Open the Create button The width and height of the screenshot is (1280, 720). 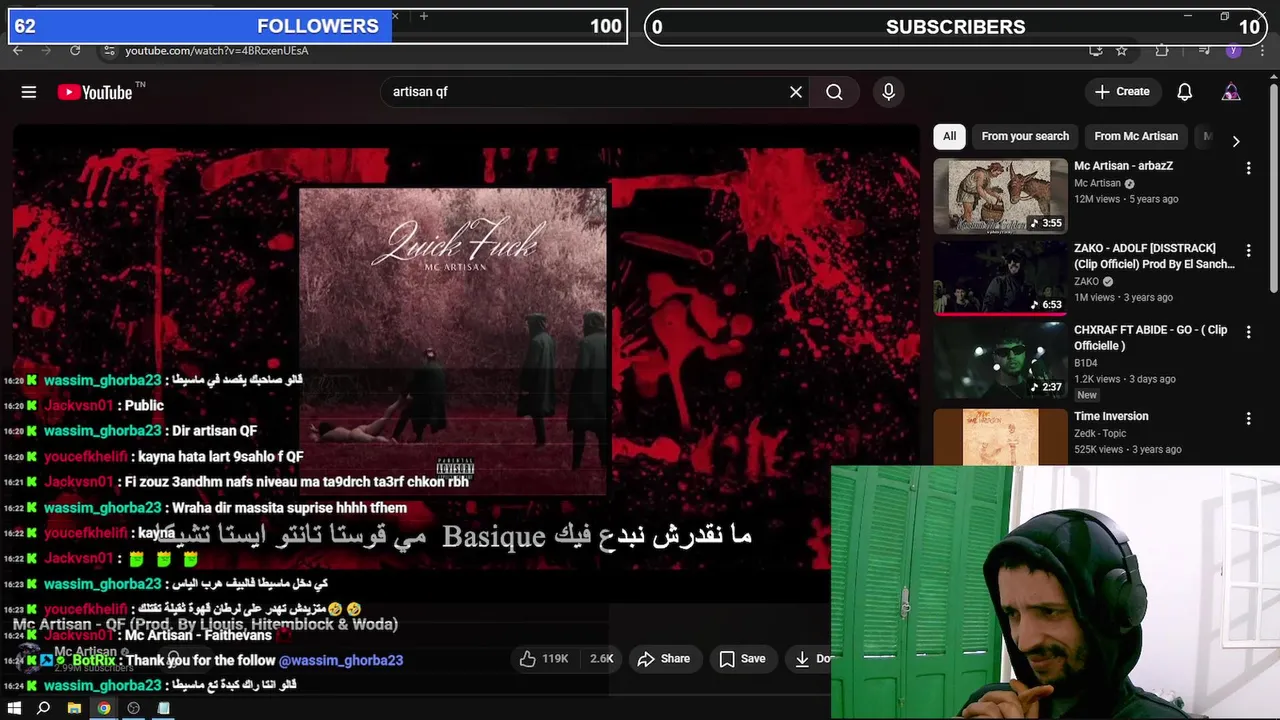coord(1122,92)
